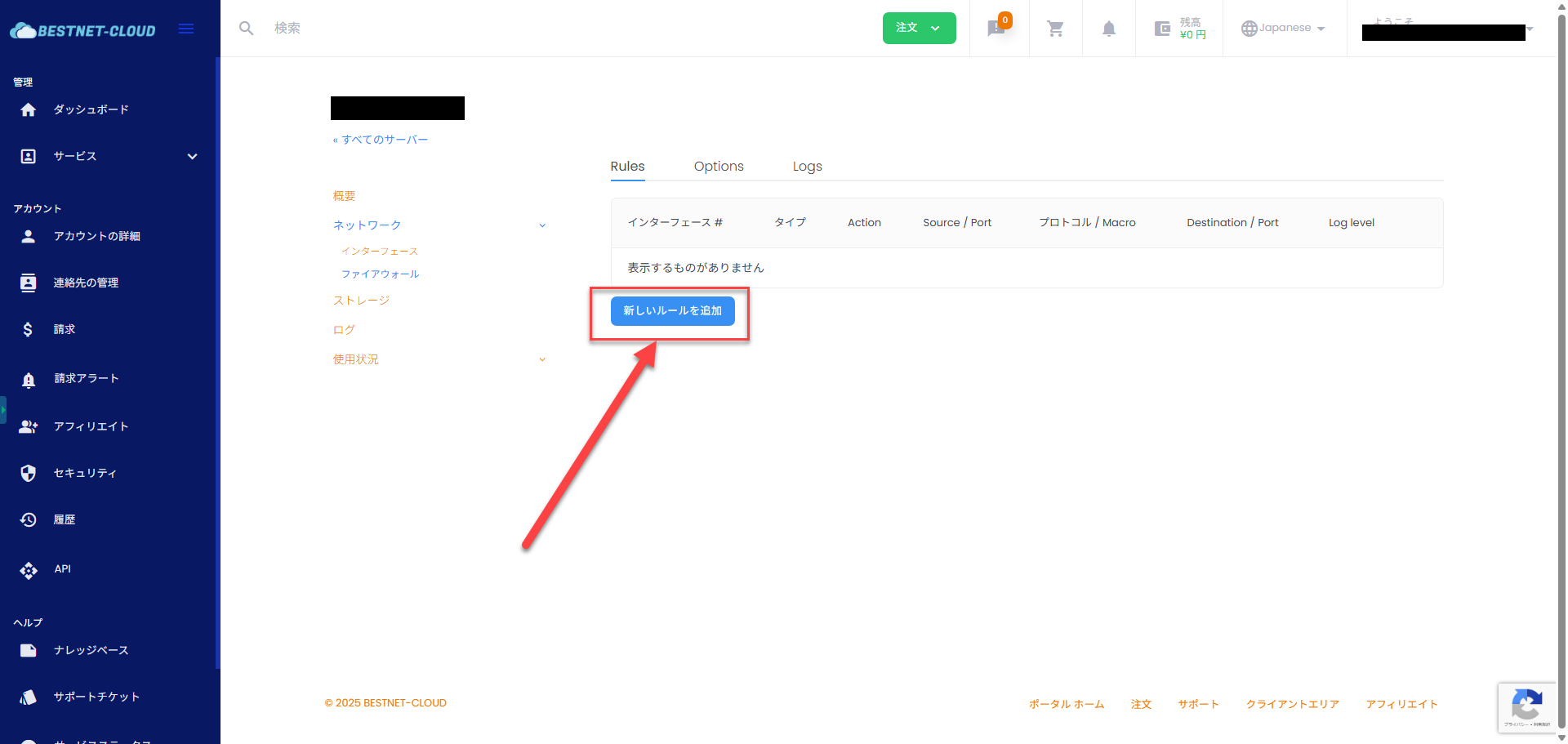
Task: Open the shopping cart icon
Action: (1055, 29)
